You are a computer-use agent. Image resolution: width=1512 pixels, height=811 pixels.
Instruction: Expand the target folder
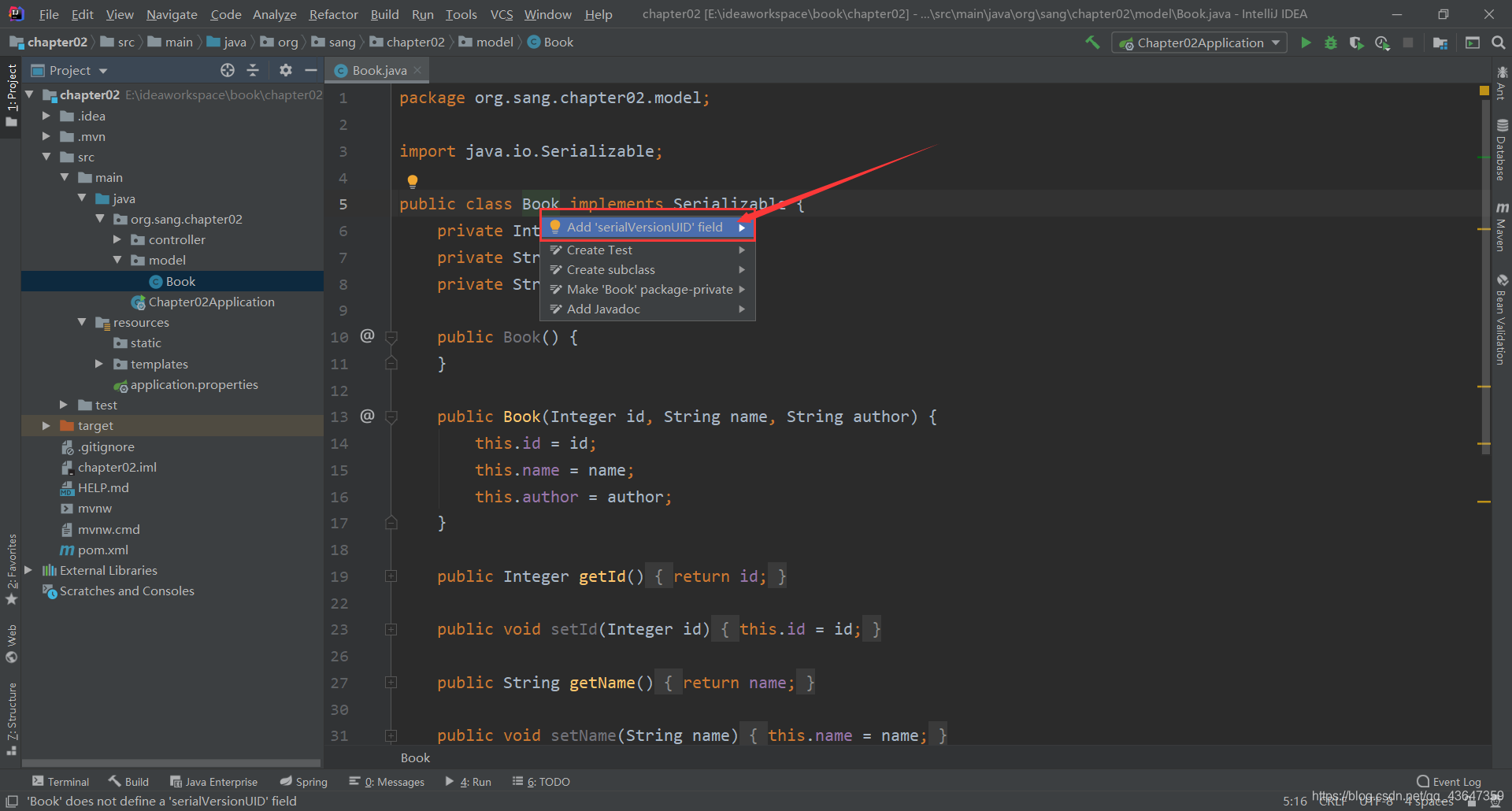pyautogui.click(x=46, y=425)
